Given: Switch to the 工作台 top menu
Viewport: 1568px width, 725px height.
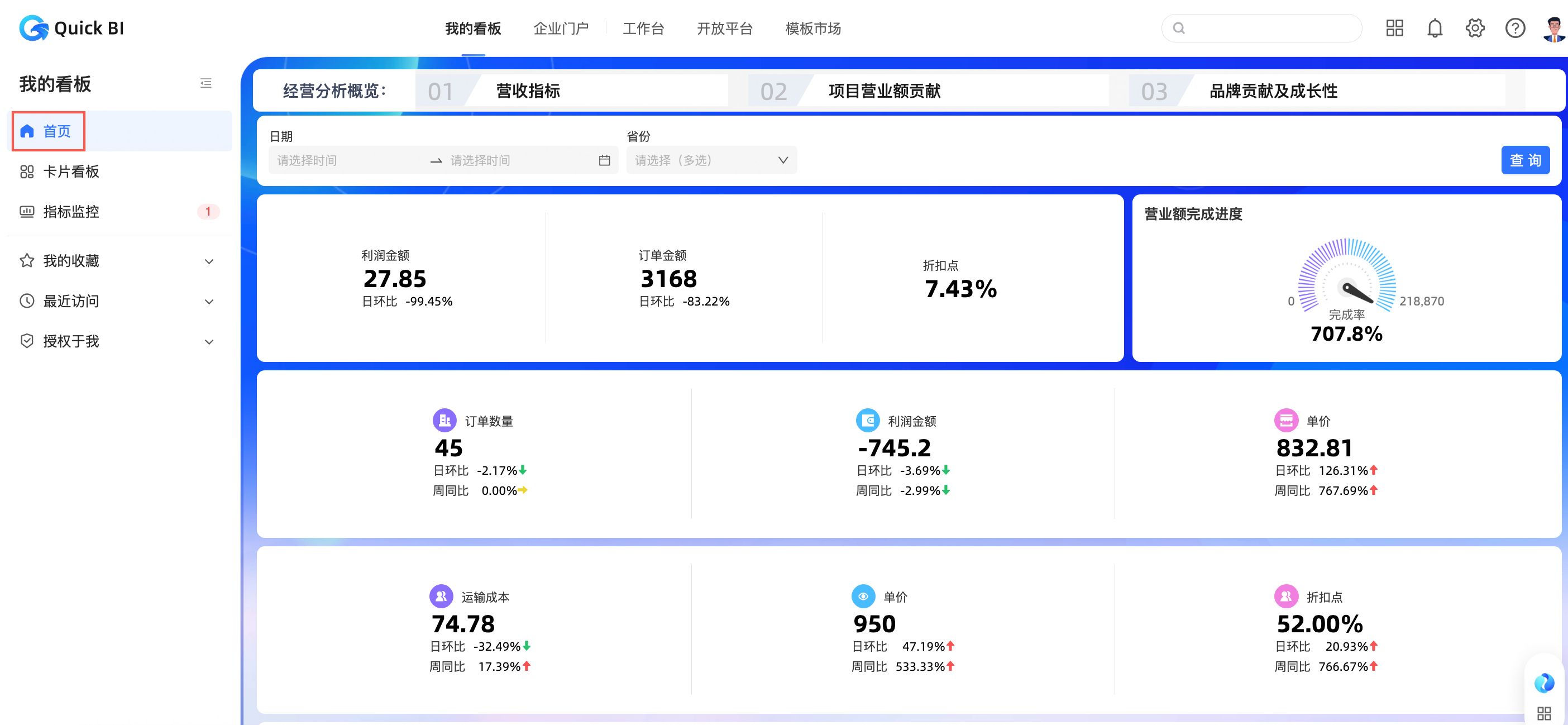Looking at the screenshot, I should point(643,28).
